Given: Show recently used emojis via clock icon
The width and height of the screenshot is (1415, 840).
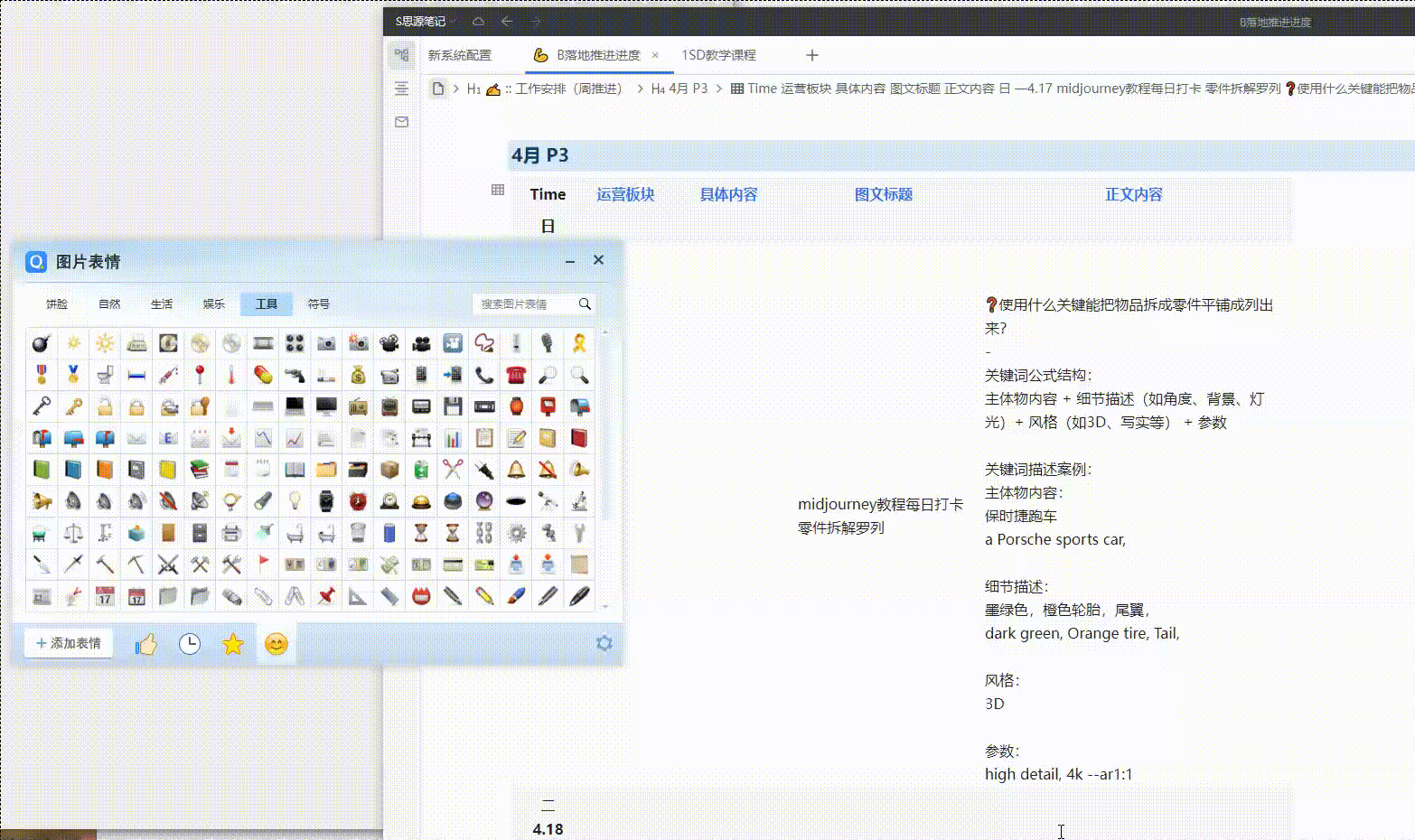Looking at the screenshot, I should click(190, 644).
